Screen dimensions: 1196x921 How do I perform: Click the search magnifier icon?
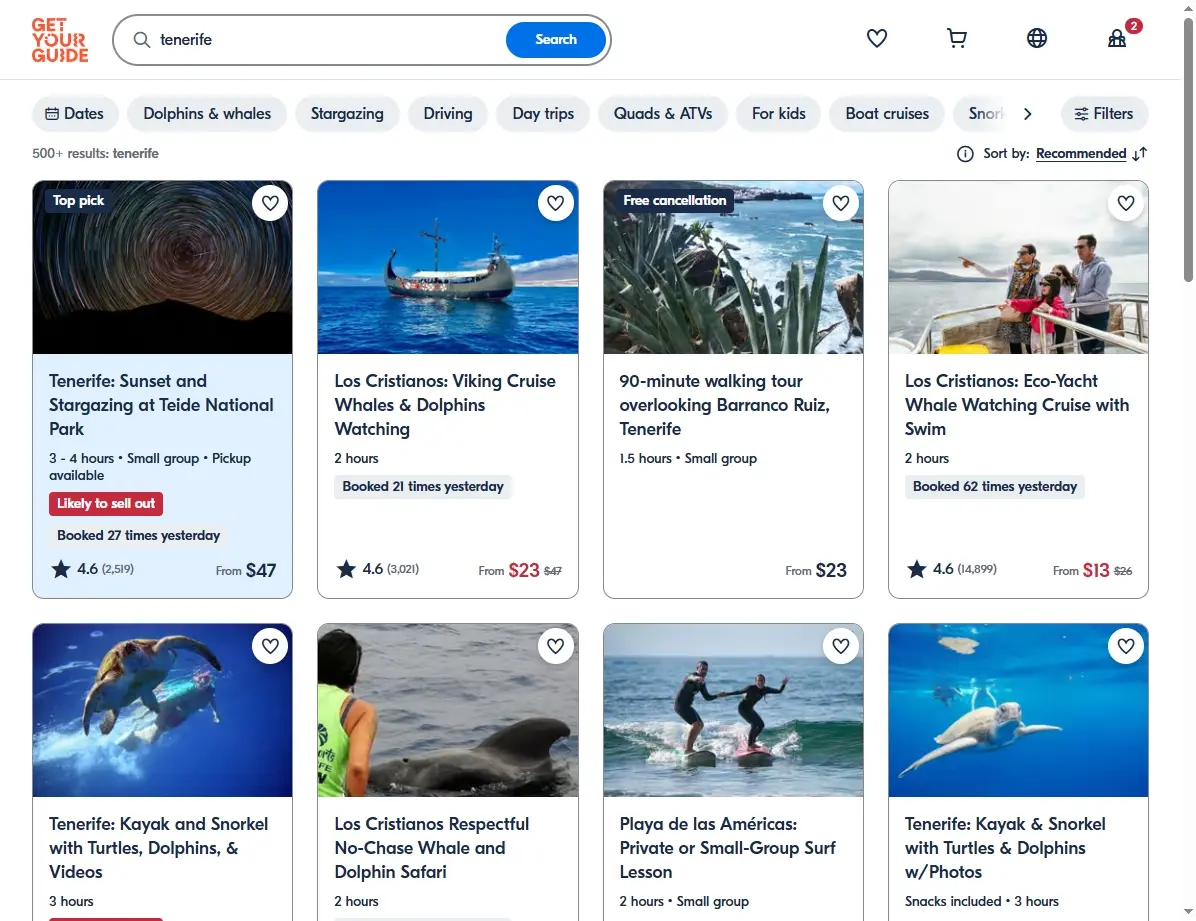tap(142, 40)
